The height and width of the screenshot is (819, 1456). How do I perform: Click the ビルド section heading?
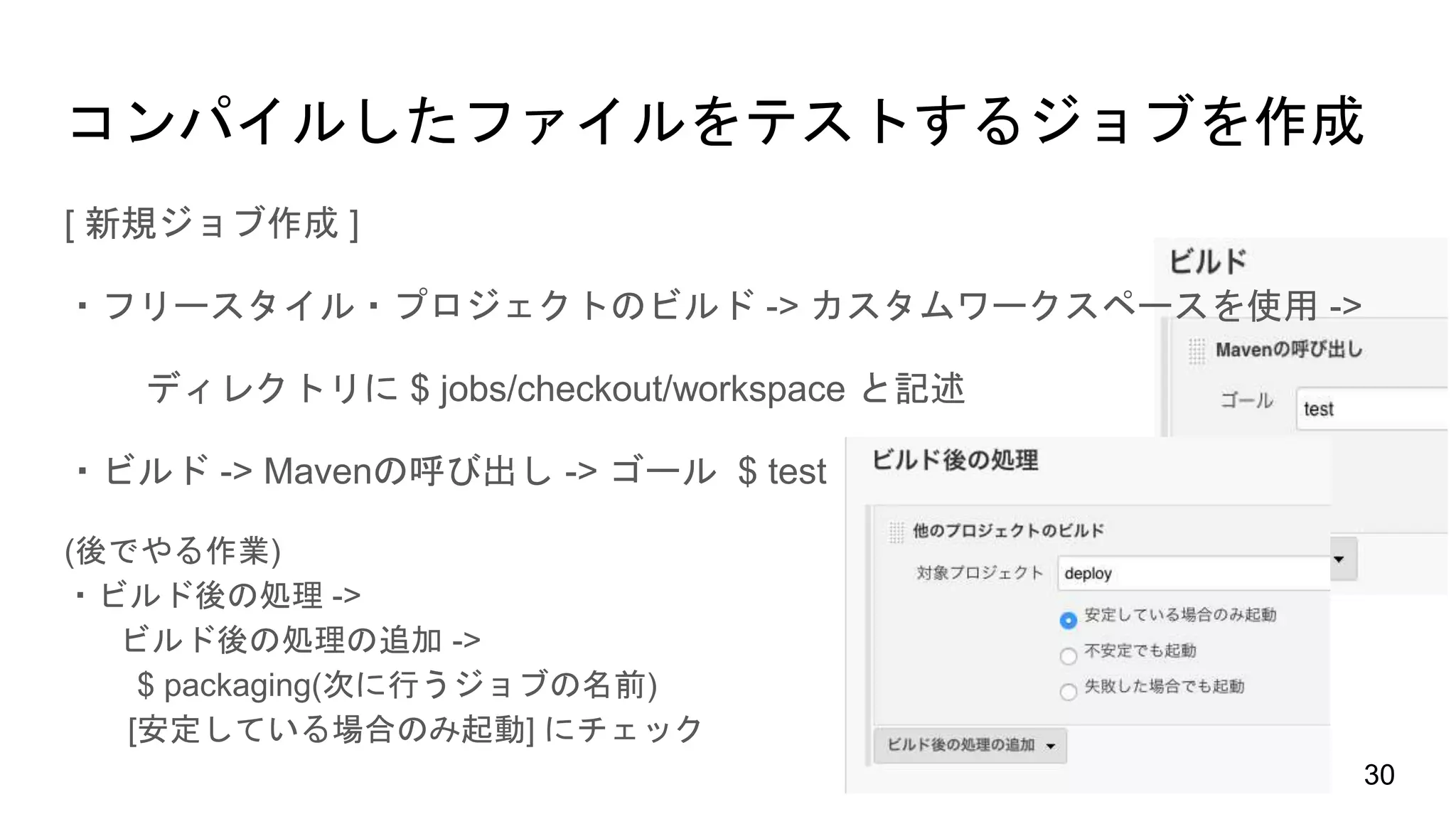[x=1208, y=261]
